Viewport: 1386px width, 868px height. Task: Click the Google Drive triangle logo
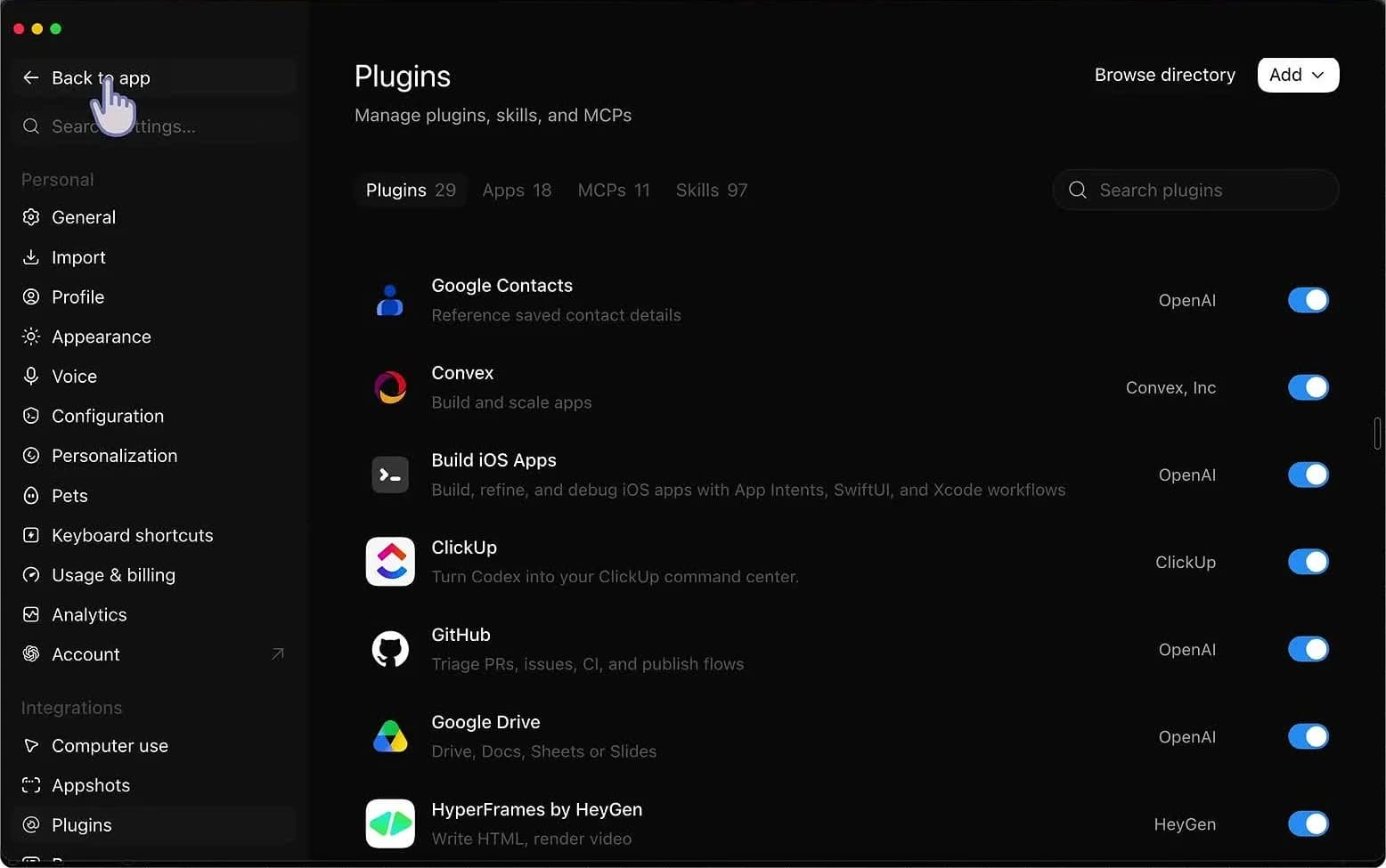[x=390, y=736]
